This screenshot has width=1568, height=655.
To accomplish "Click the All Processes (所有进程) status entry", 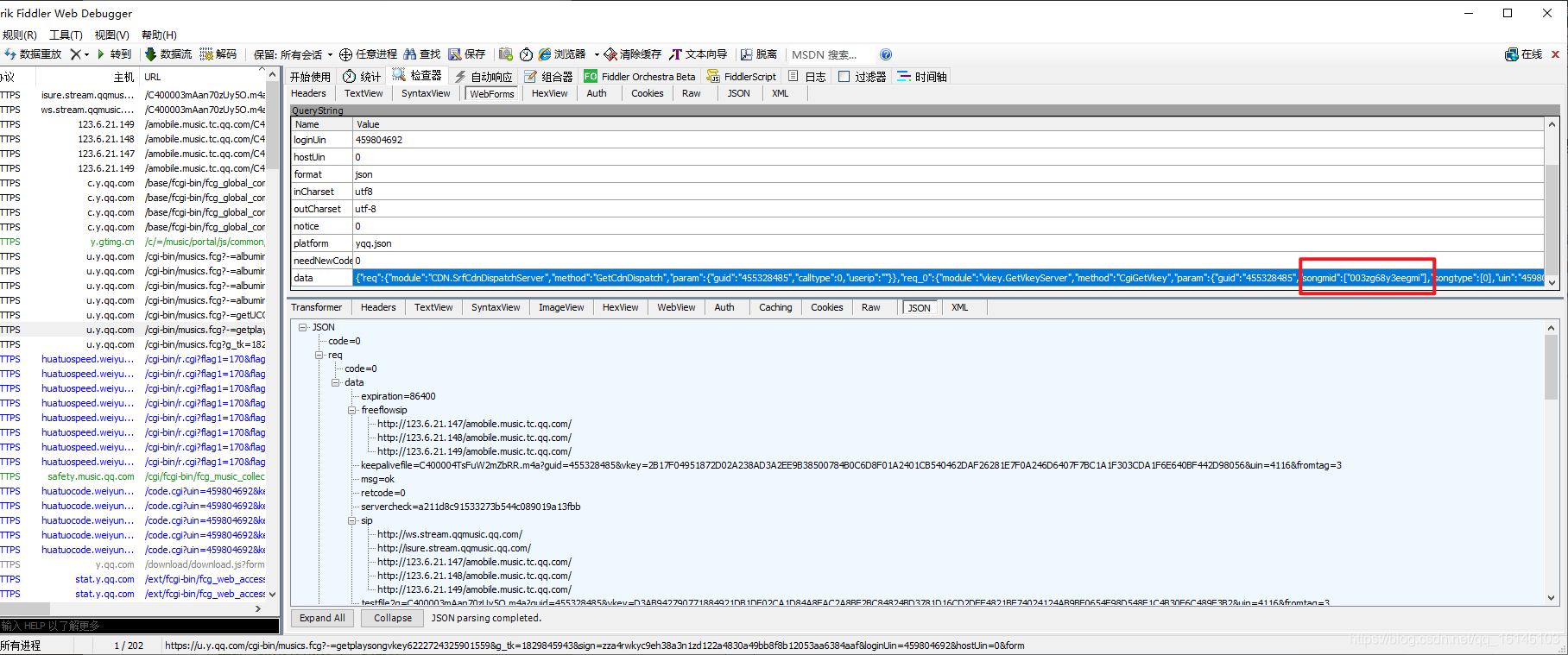I will pos(21,646).
